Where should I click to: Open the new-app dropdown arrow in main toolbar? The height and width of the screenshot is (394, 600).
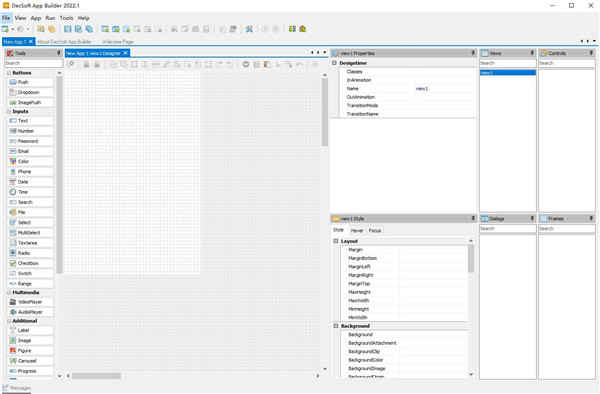tap(12, 29)
